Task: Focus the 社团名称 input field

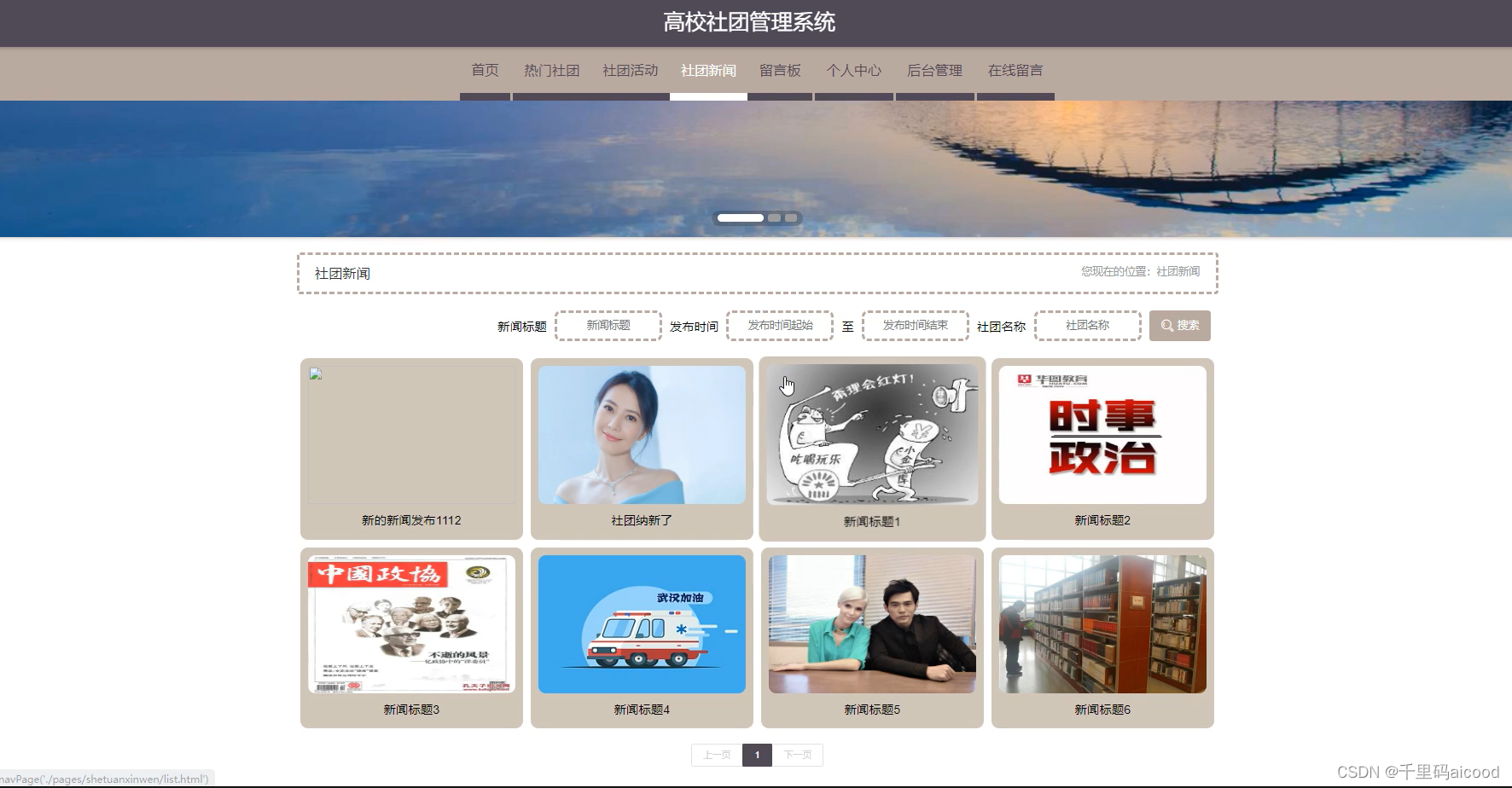Action: pos(1087,326)
